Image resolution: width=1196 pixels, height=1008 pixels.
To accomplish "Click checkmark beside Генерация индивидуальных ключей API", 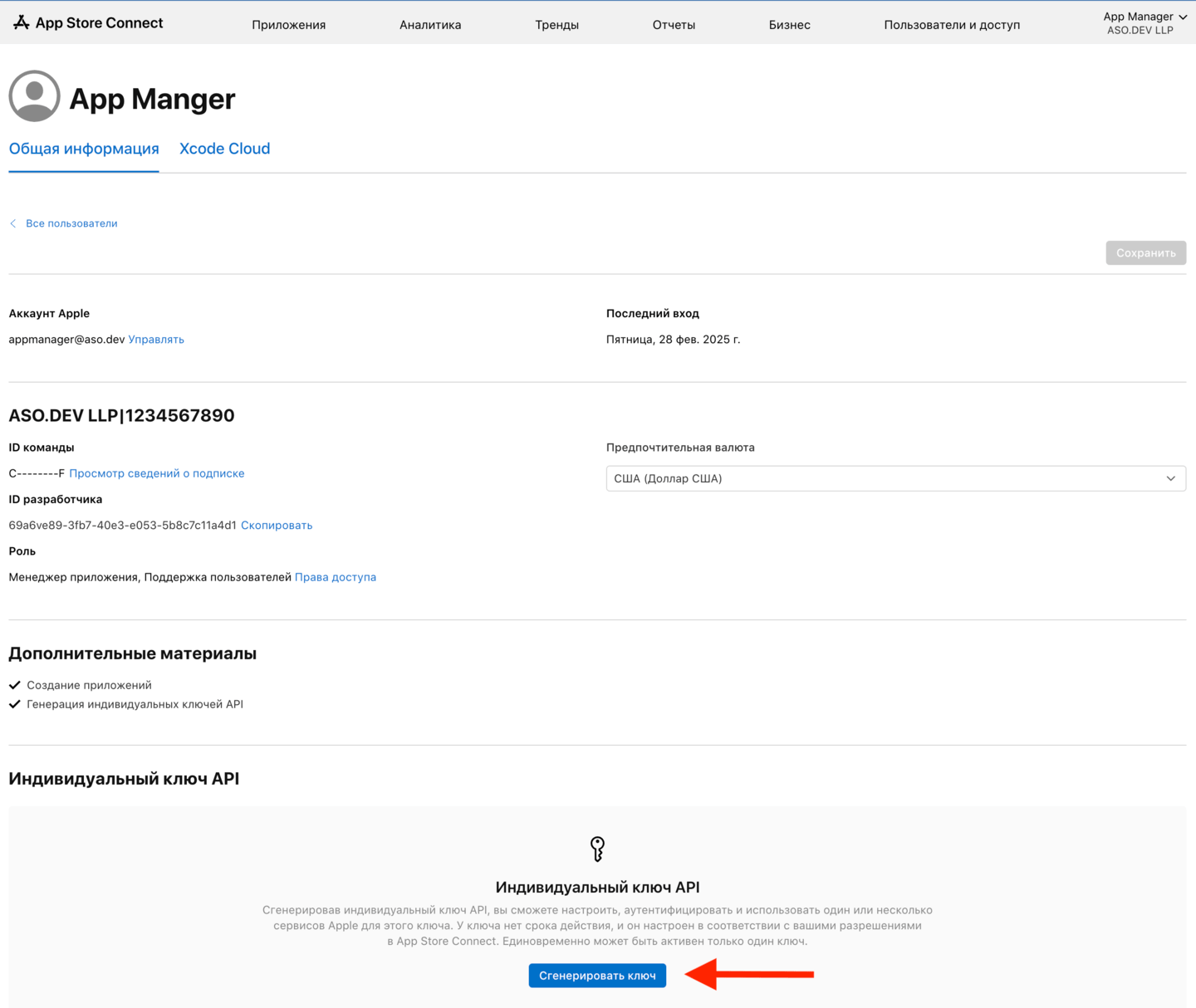I will click(15, 704).
